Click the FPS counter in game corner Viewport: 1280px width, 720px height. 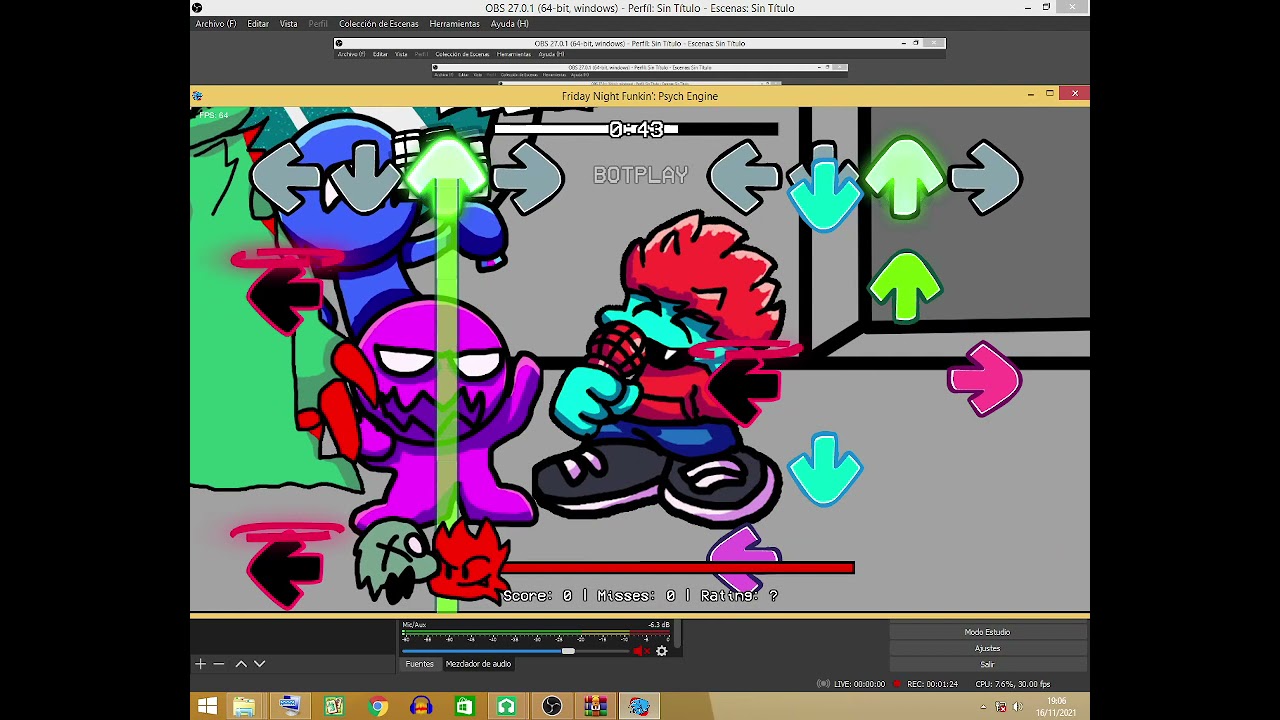213,116
